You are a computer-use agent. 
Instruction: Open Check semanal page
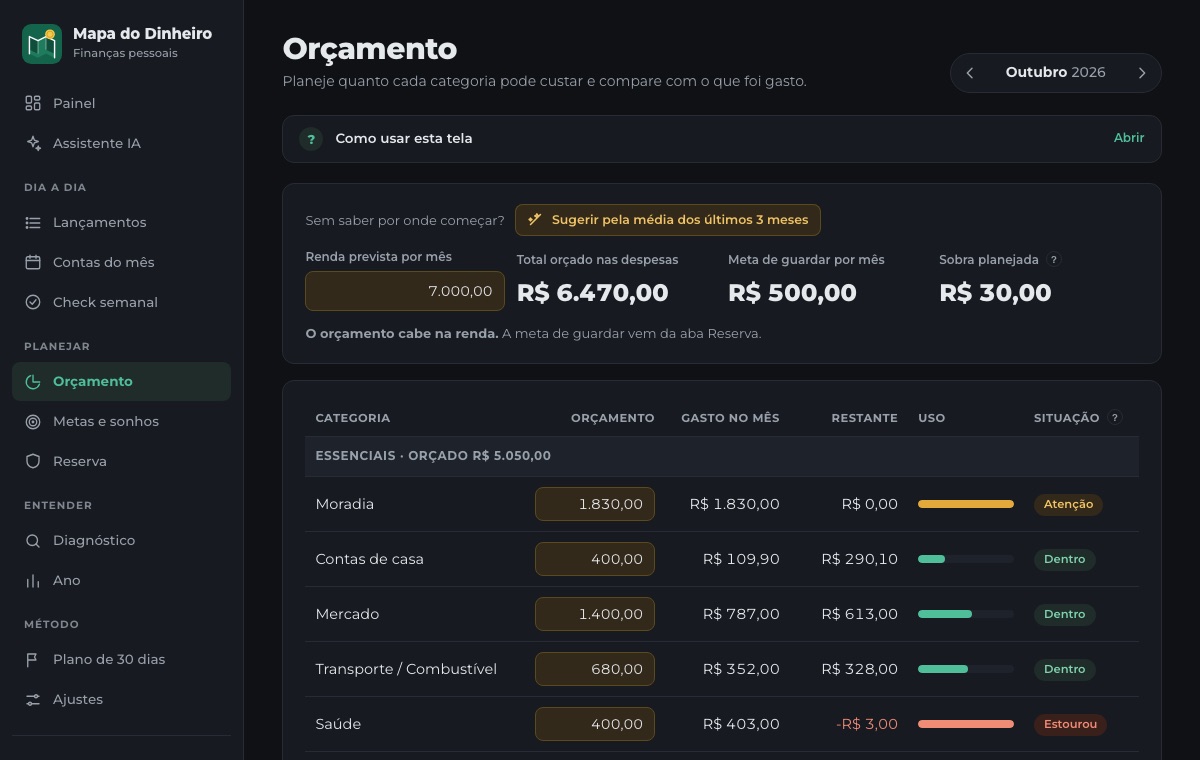tap(121, 302)
